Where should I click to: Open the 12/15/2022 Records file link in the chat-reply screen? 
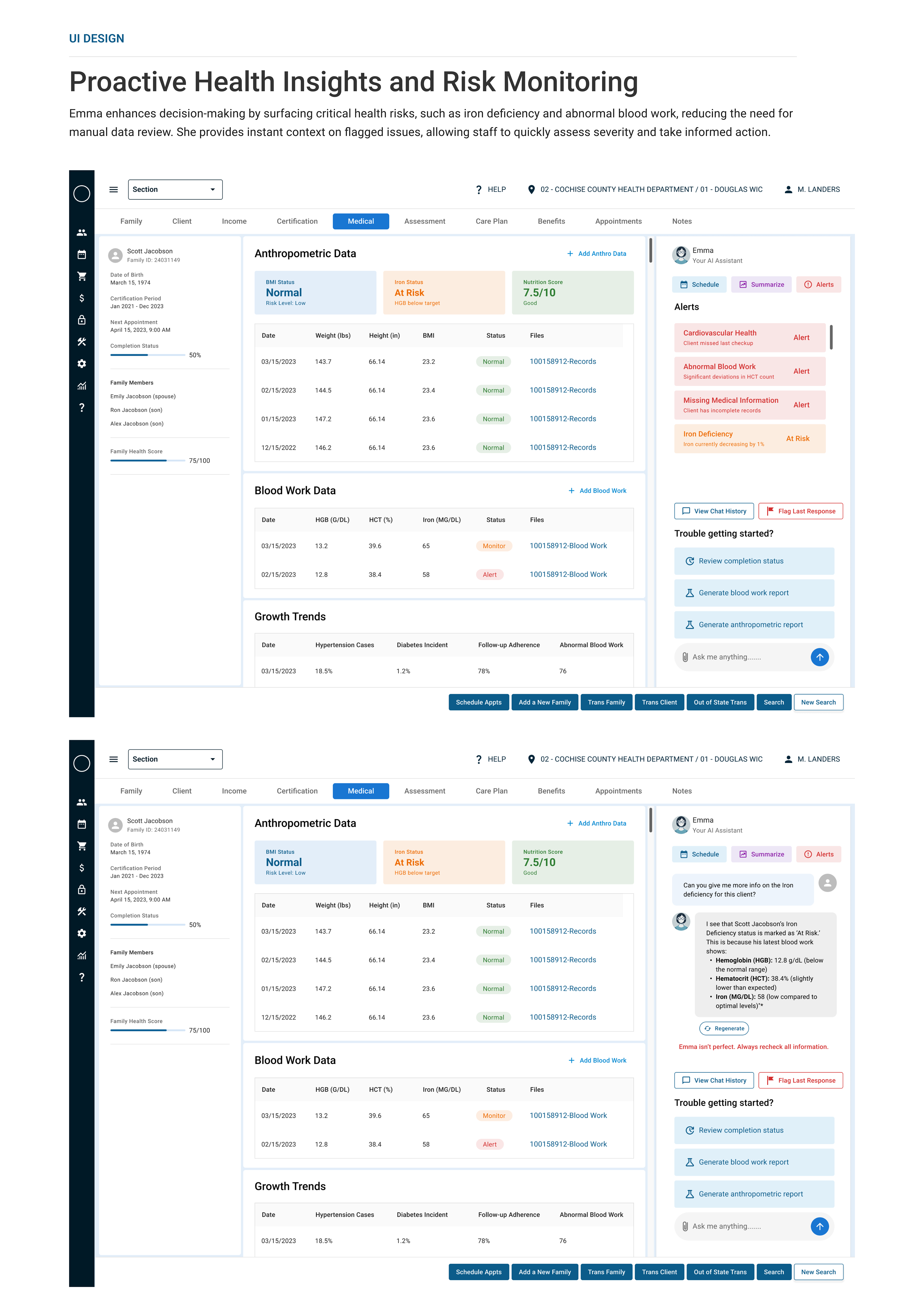click(563, 1017)
